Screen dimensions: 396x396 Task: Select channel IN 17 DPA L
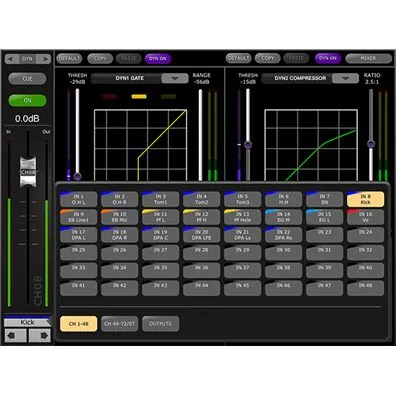click(x=79, y=235)
